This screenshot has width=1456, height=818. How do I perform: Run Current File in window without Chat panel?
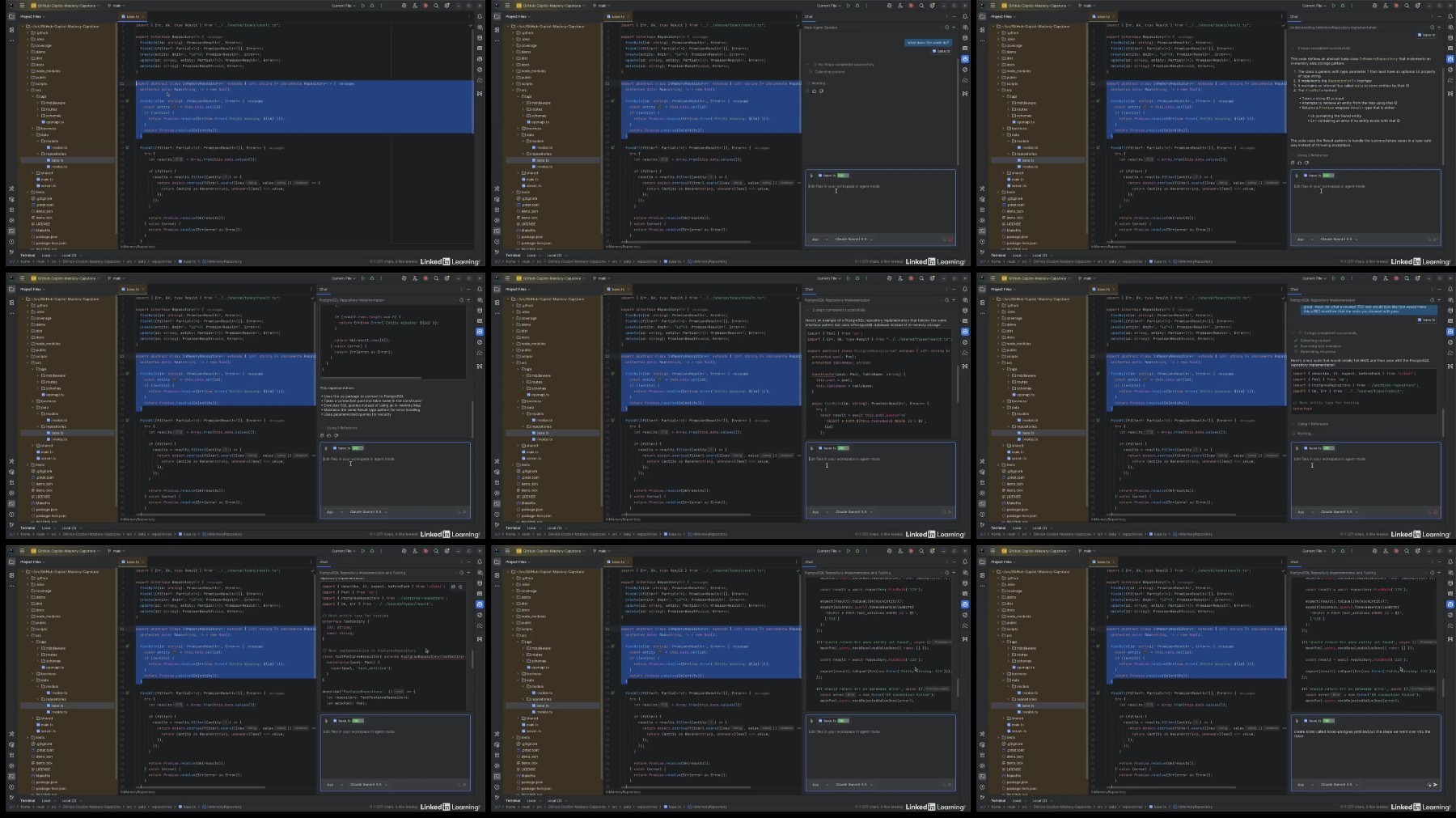[363, 6]
